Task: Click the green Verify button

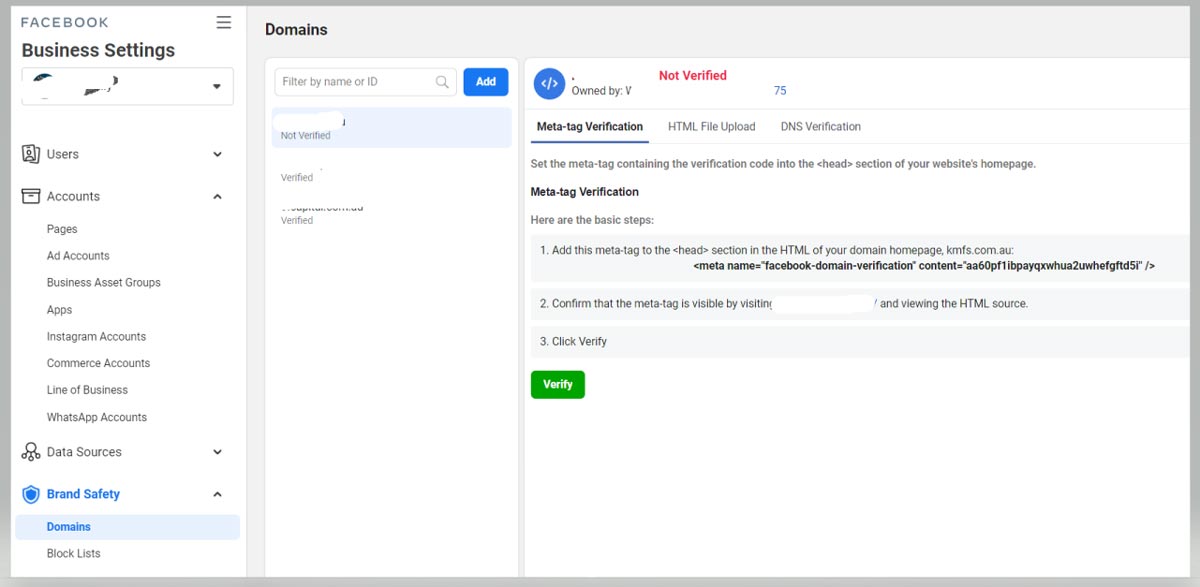Action: click(x=558, y=384)
